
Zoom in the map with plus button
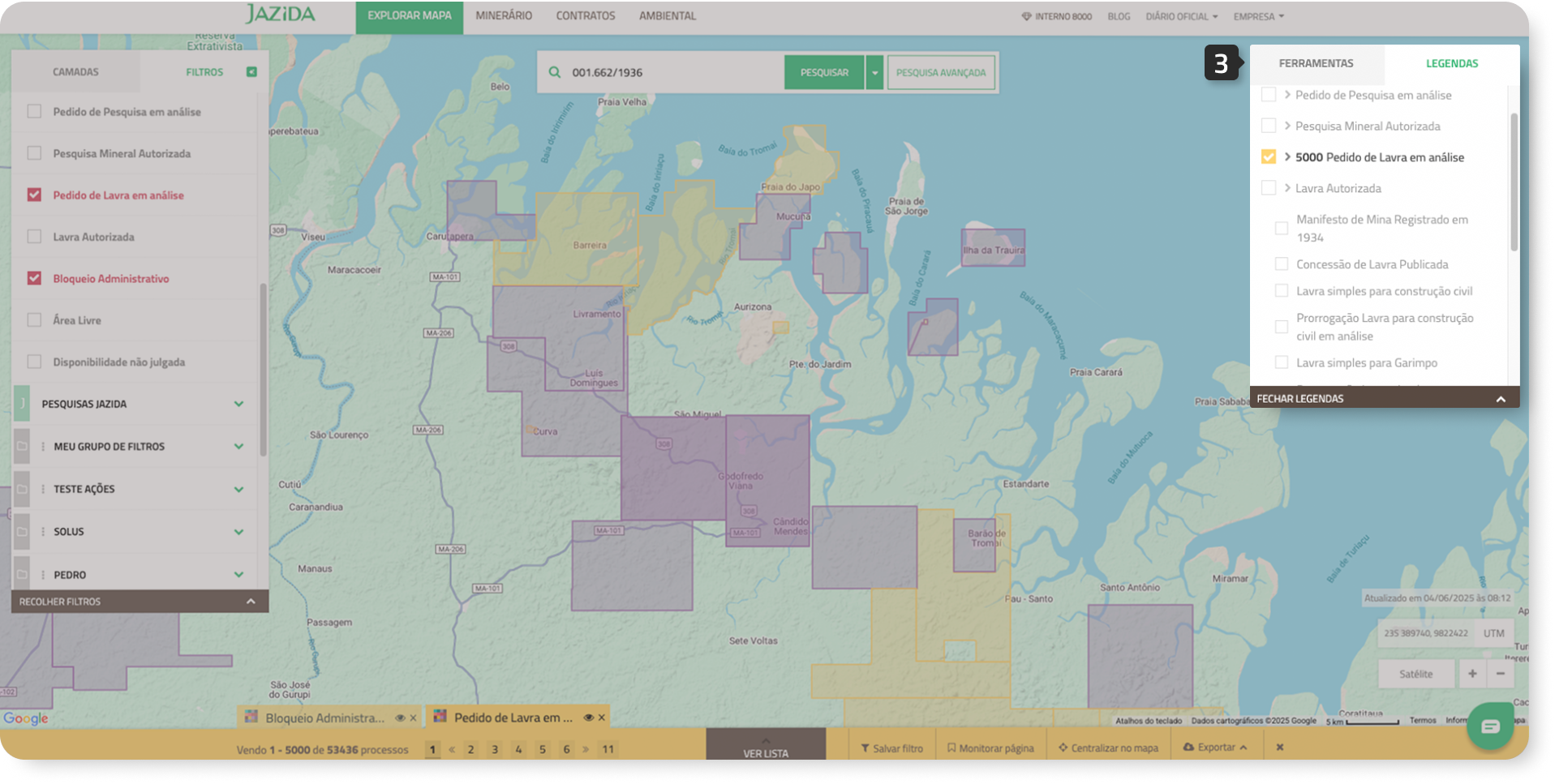coord(1472,674)
